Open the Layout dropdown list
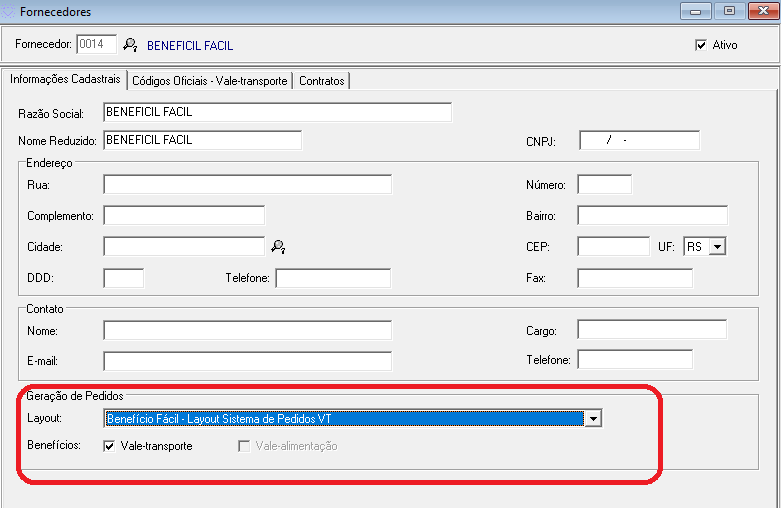Screen dimensions: 781x508 [x=593, y=419]
